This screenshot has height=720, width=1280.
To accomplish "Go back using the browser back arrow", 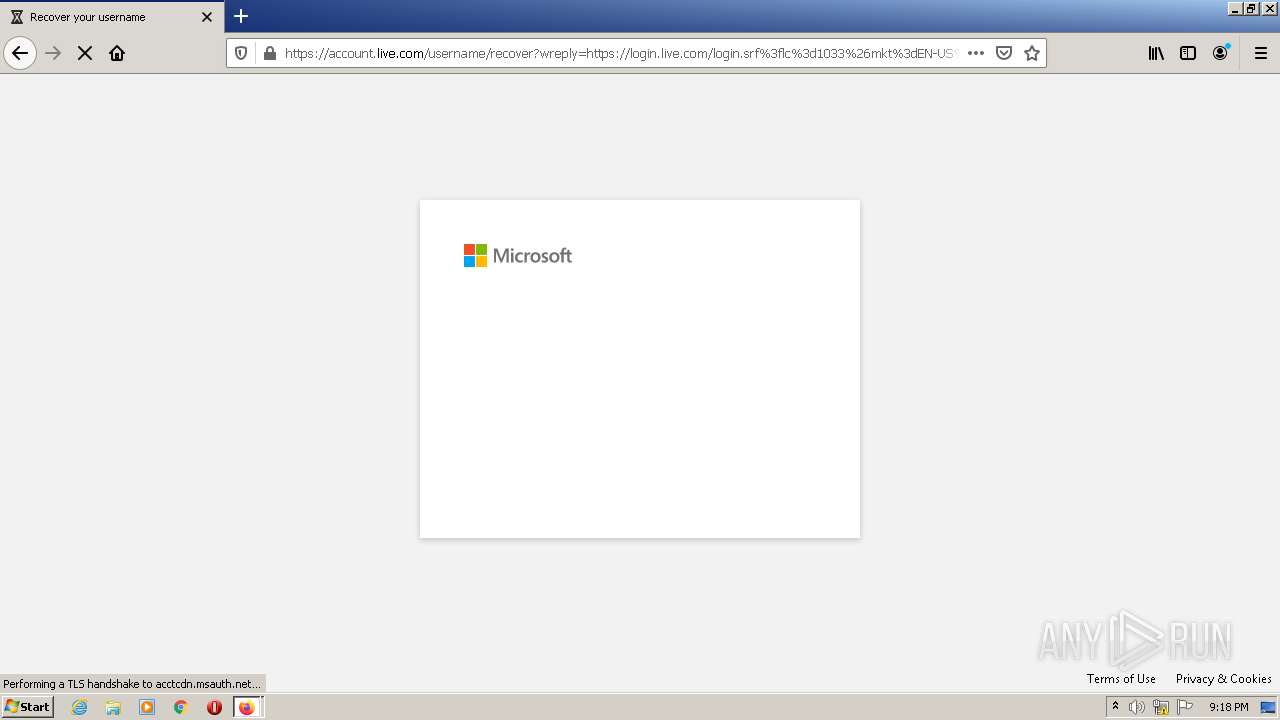I will click(x=20, y=53).
